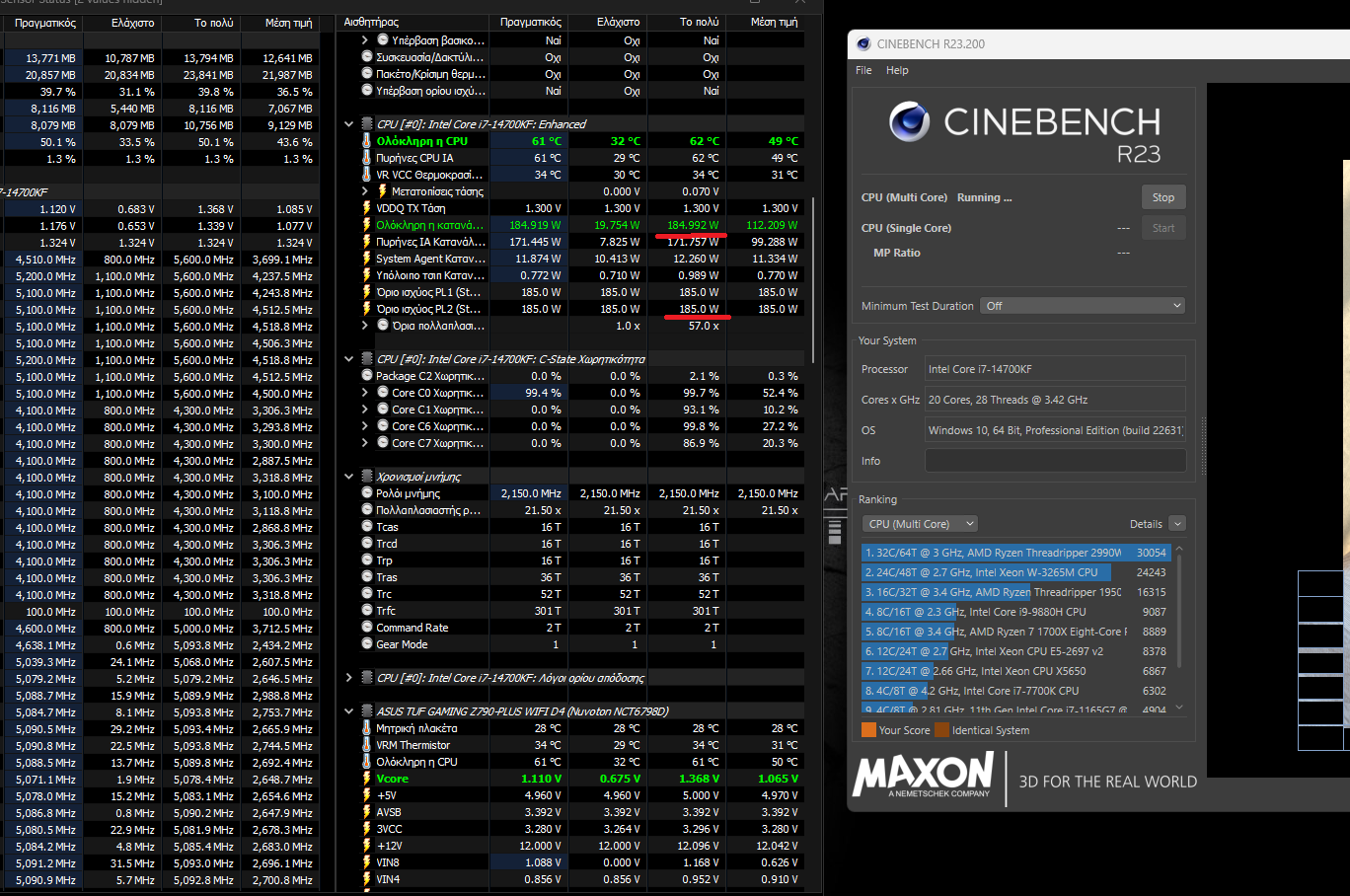Open the Minimum Test Duration dropdown
The height and width of the screenshot is (896, 1350).
point(1083,306)
